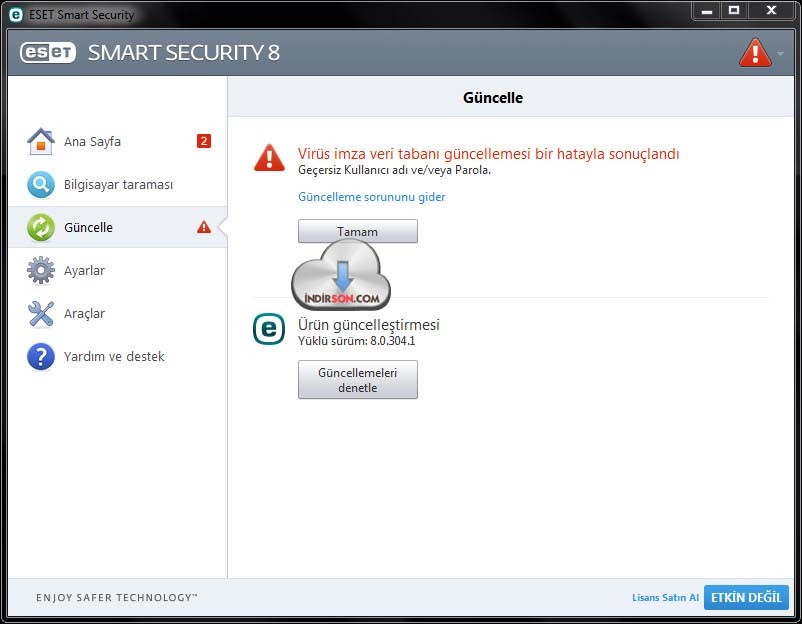Expand the dropdown arrow next to header warning
802x624 pixels.
click(x=780, y=53)
